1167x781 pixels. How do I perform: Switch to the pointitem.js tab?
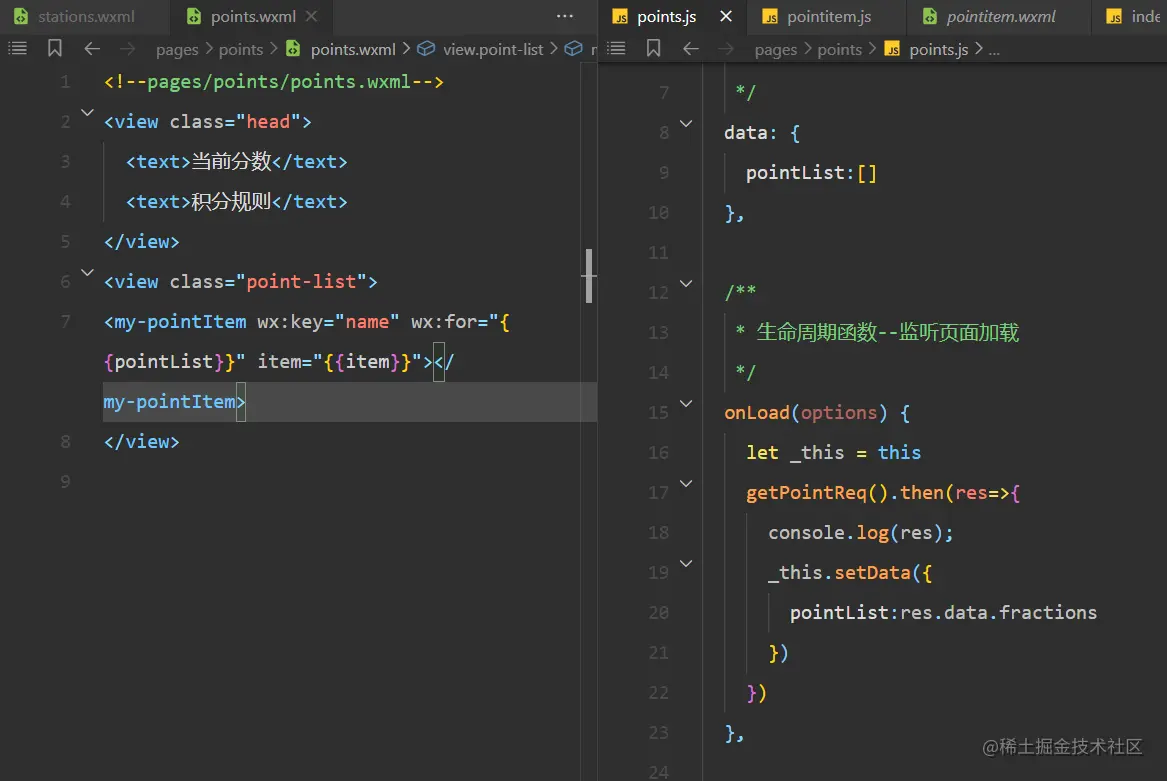point(828,16)
